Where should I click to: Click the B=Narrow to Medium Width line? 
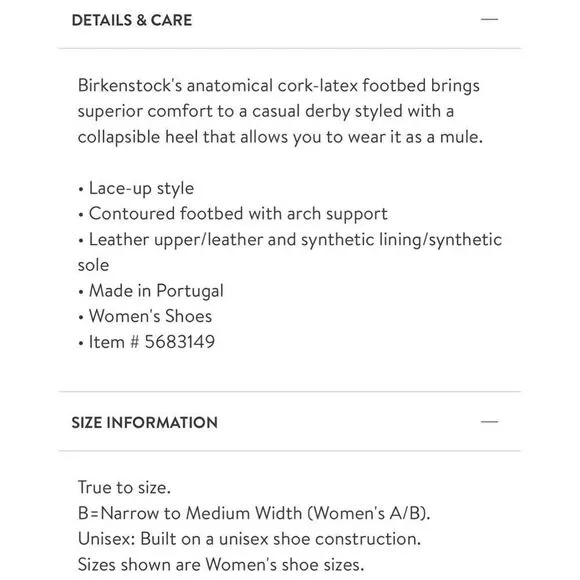tap(254, 513)
